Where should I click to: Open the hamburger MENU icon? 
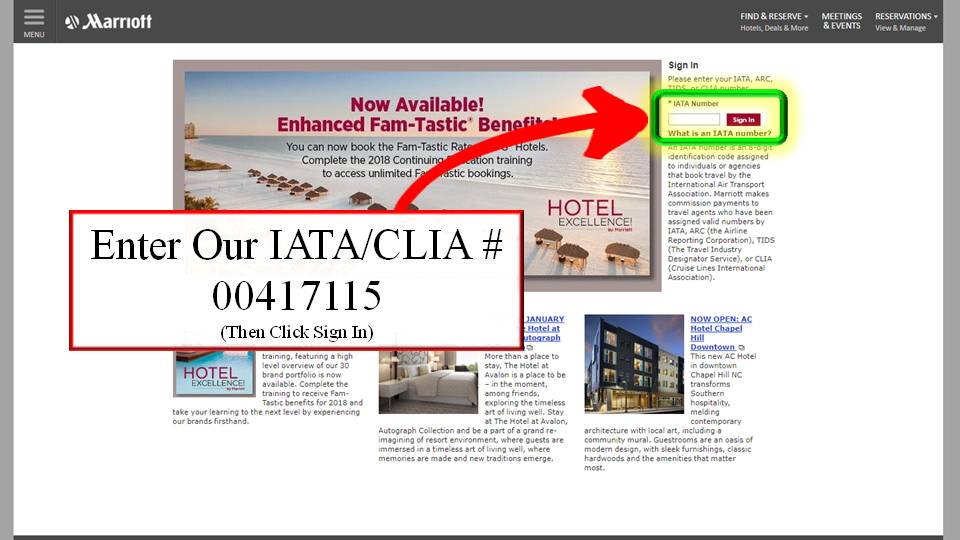coord(34,21)
